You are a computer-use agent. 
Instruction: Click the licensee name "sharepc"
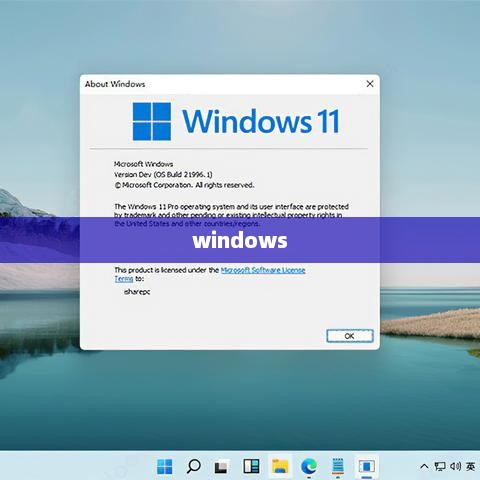(137, 292)
